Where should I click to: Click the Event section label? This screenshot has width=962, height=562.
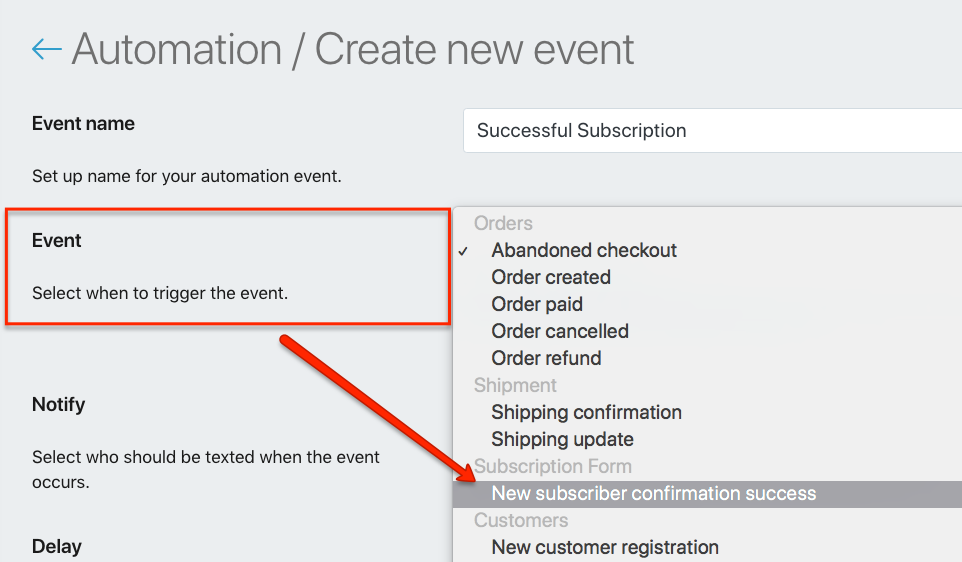pyautogui.click(x=56, y=241)
